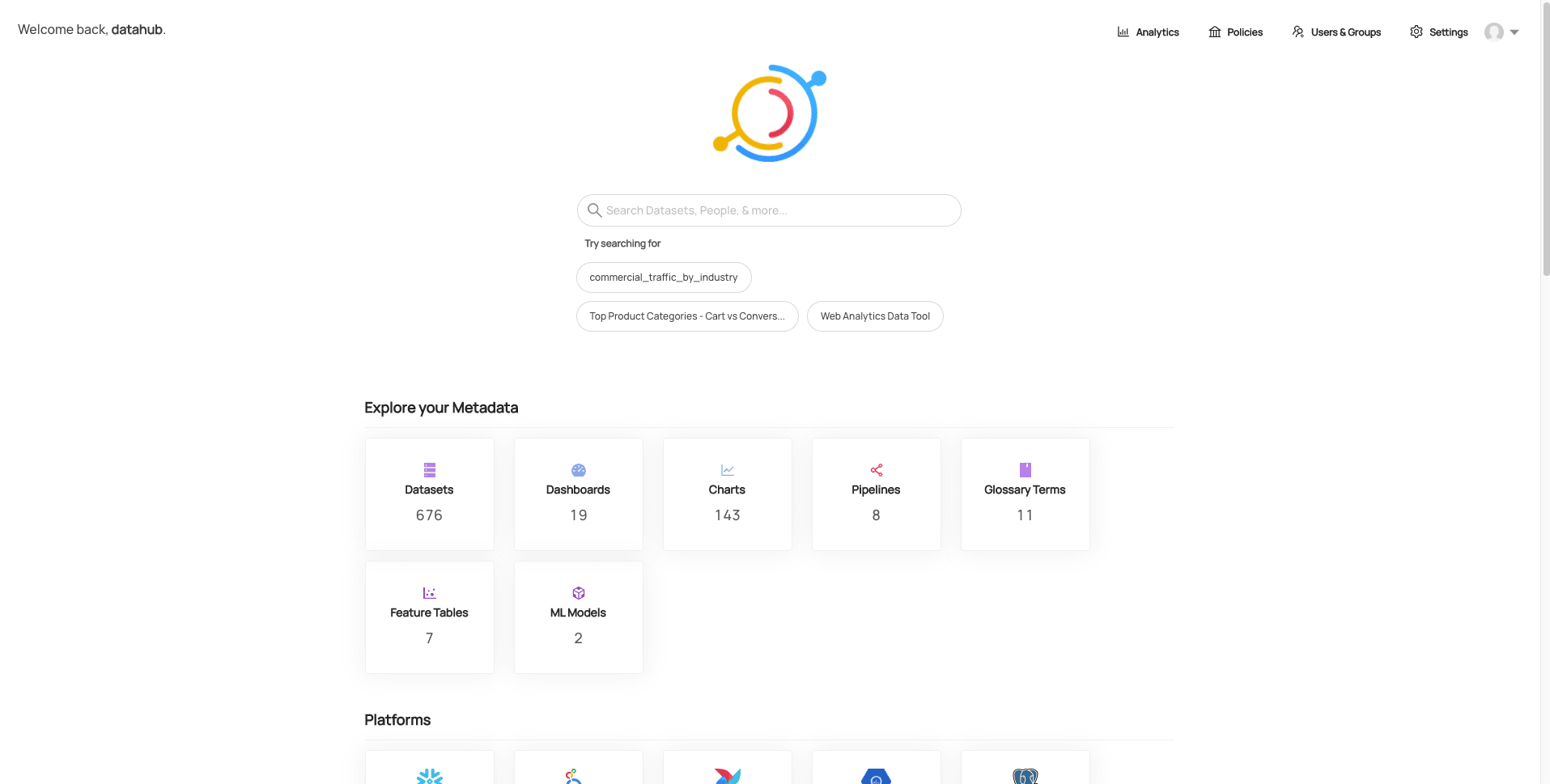Browse the Datasets label
The width and height of the screenshot is (1550, 784).
click(x=429, y=489)
